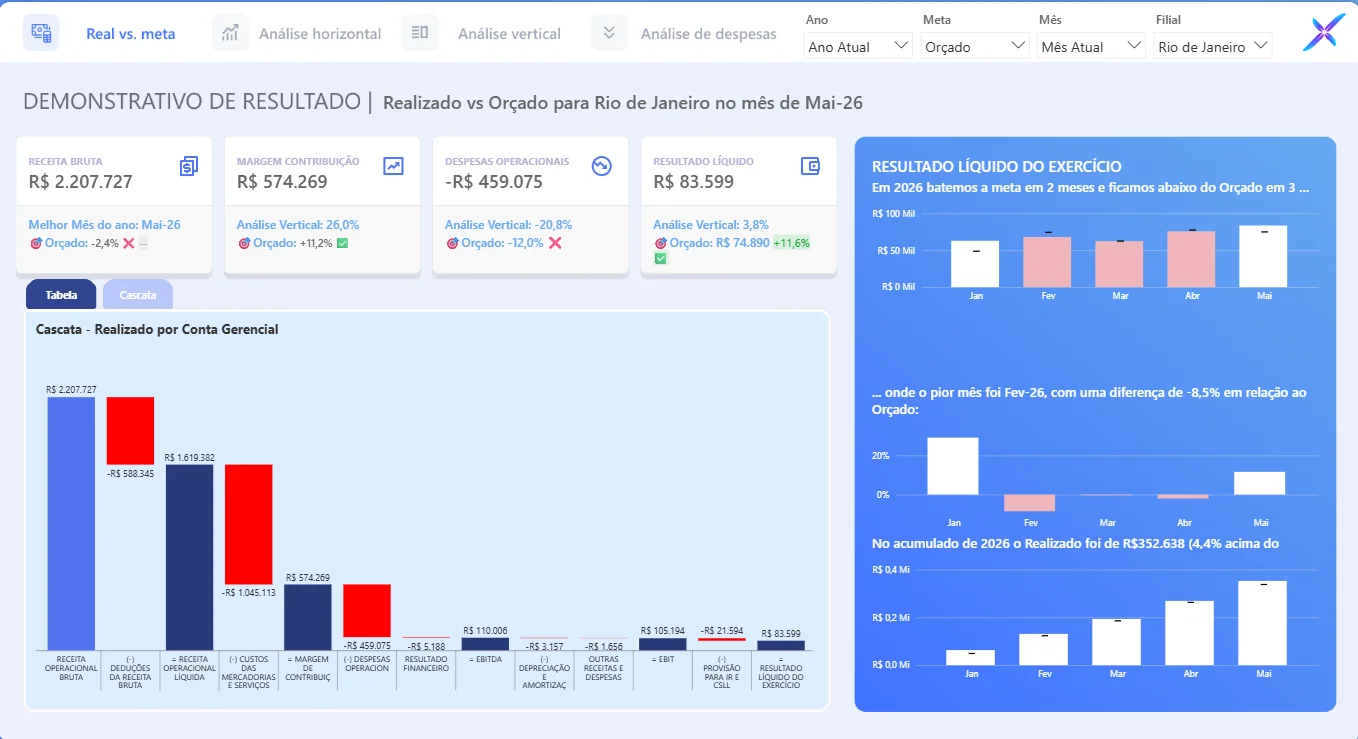Open the Ano dropdown

[858, 46]
